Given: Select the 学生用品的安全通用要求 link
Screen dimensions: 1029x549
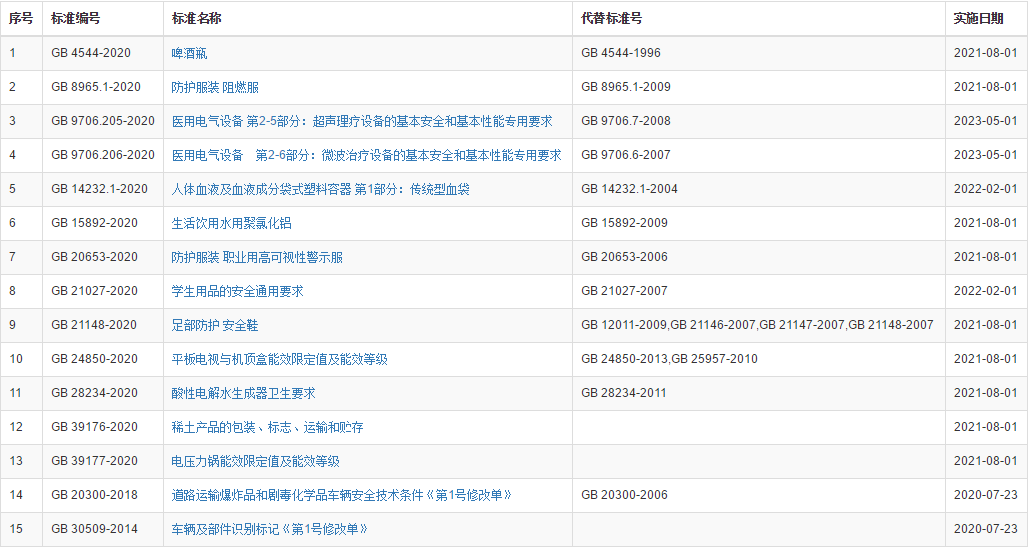Looking at the screenshot, I should pos(237,291).
